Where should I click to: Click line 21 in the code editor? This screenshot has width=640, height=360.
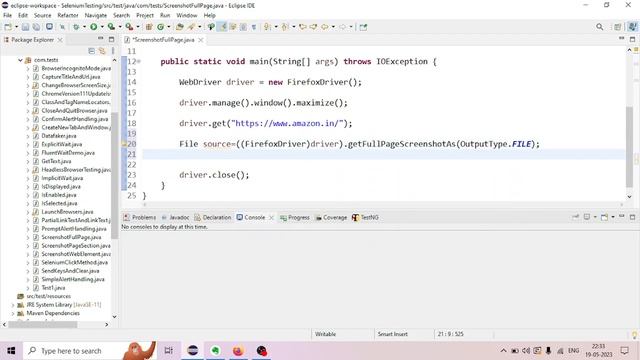(384, 154)
